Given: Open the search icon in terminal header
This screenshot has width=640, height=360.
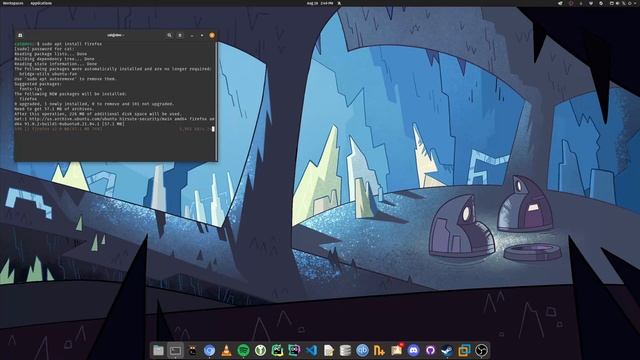Looking at the screenshot, I should tap(169, 36).
